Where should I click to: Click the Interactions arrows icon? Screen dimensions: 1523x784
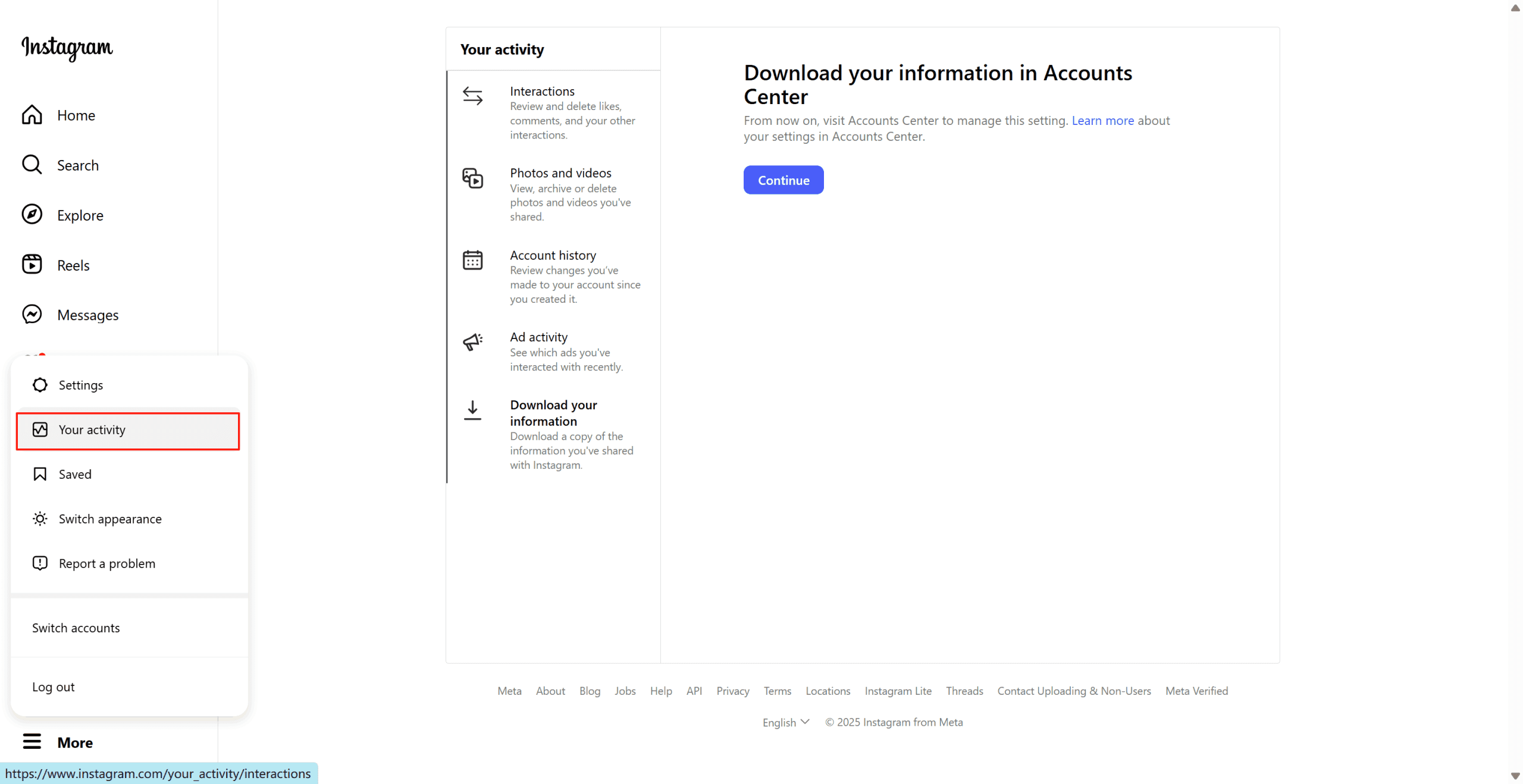point(473,96)
